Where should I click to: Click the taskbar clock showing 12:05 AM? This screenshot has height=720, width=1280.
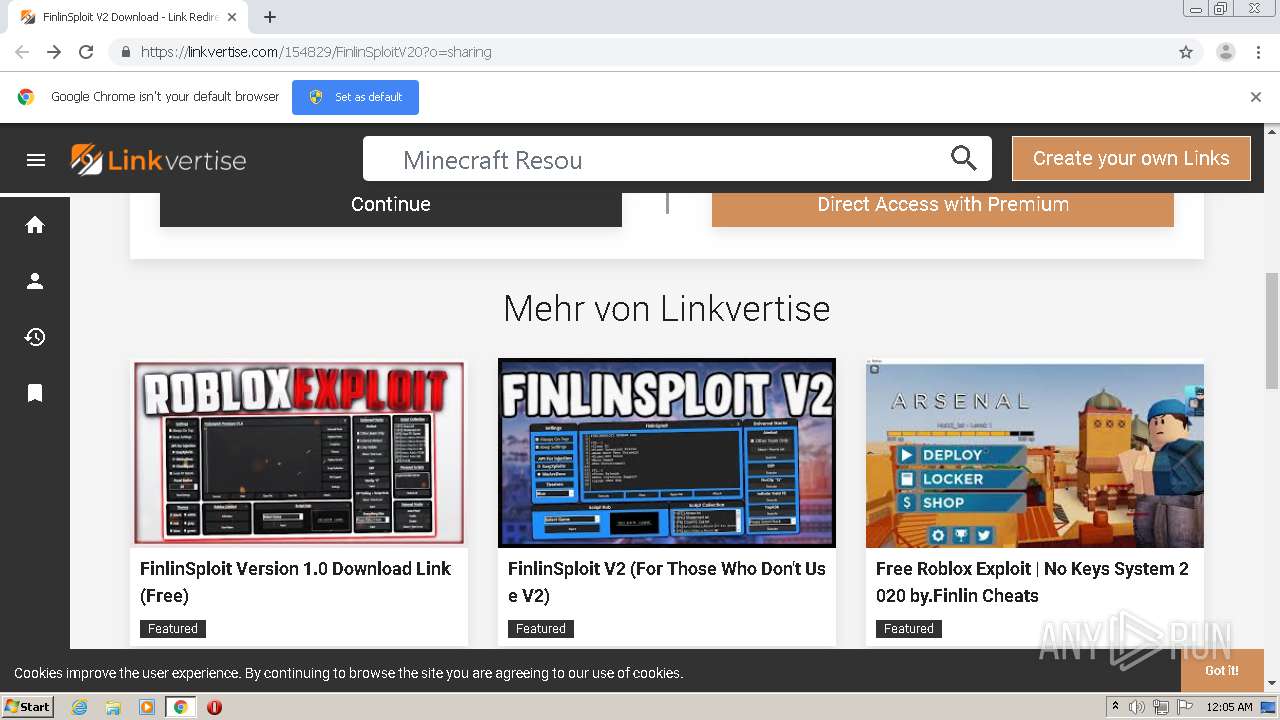(x=1229, y=707)
